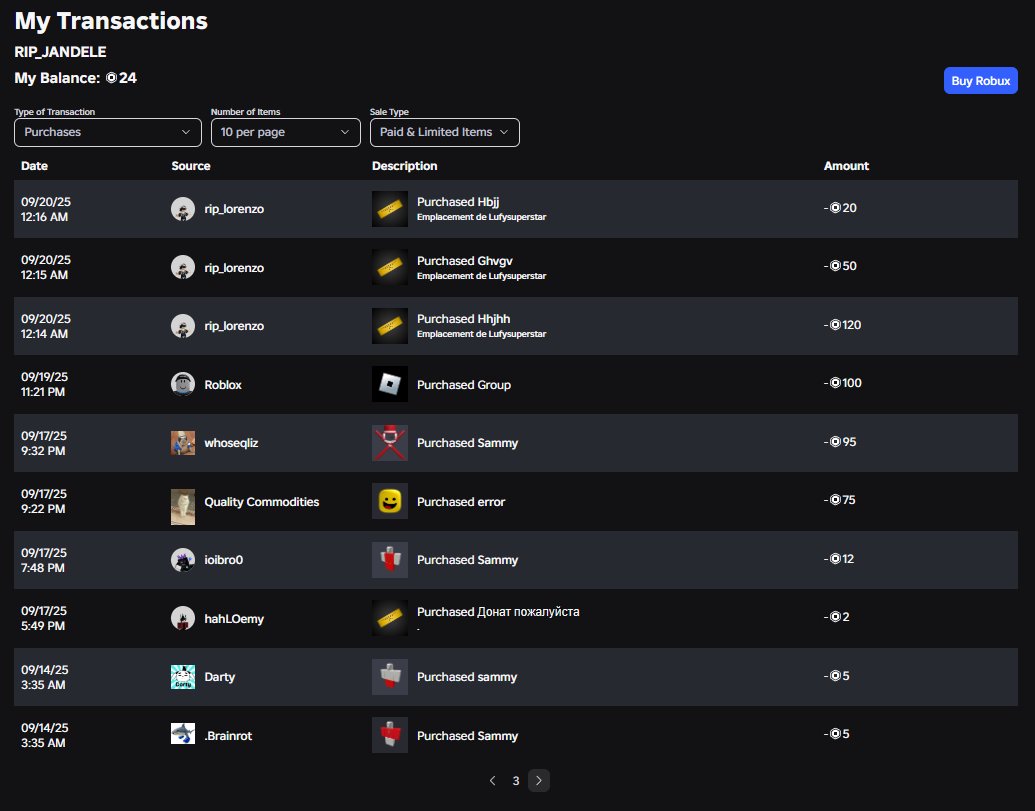The image size is (1035, 811).
Task: Open Quality Commodities group link
Action: pyautogui.click(x=261, y=502)
